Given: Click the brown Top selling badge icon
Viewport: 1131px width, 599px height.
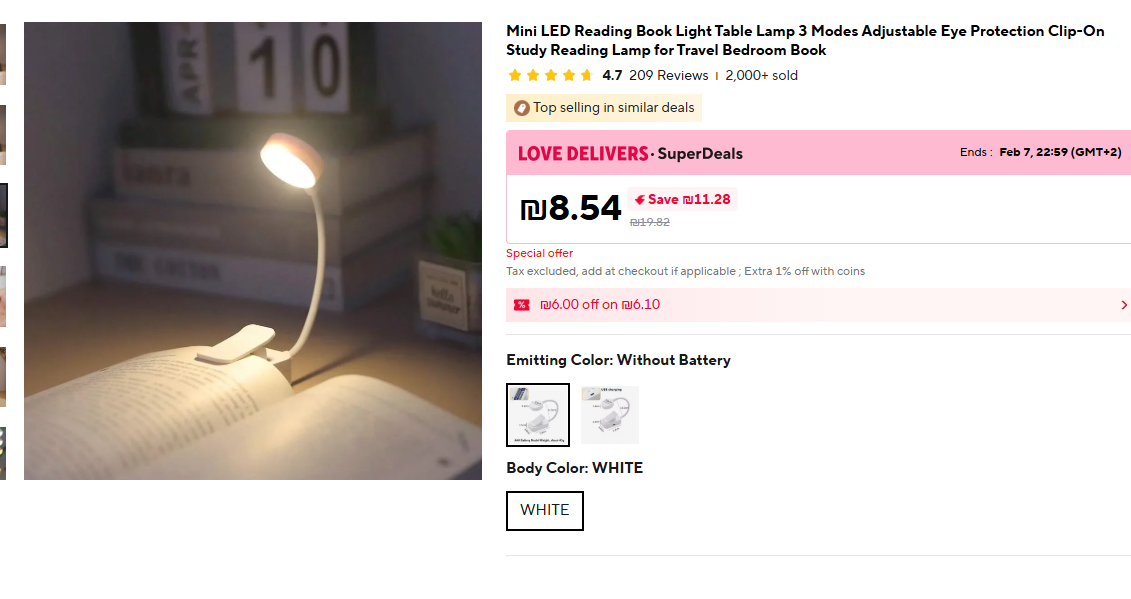Looking at the screenshot, I should pyautogui.click(x=521, y=108).
